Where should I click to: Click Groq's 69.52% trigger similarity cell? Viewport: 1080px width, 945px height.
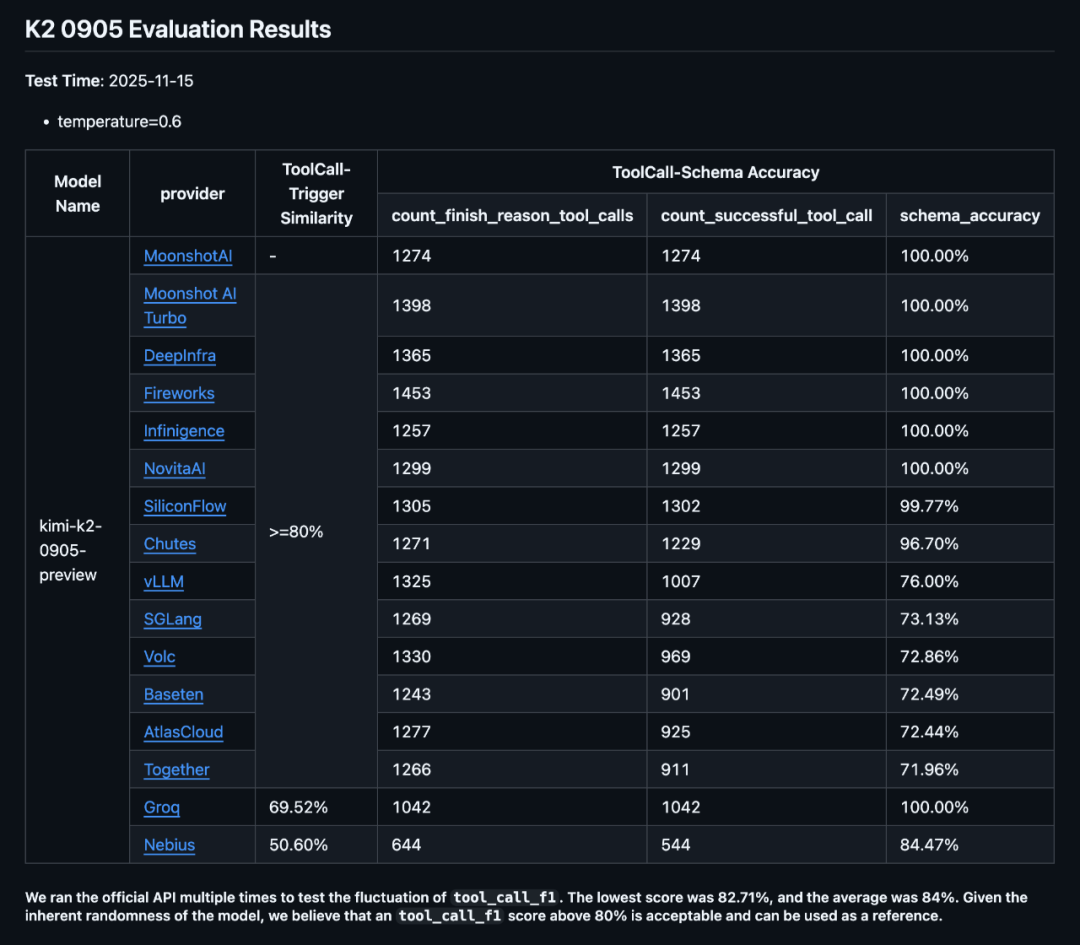click(298, 807)
